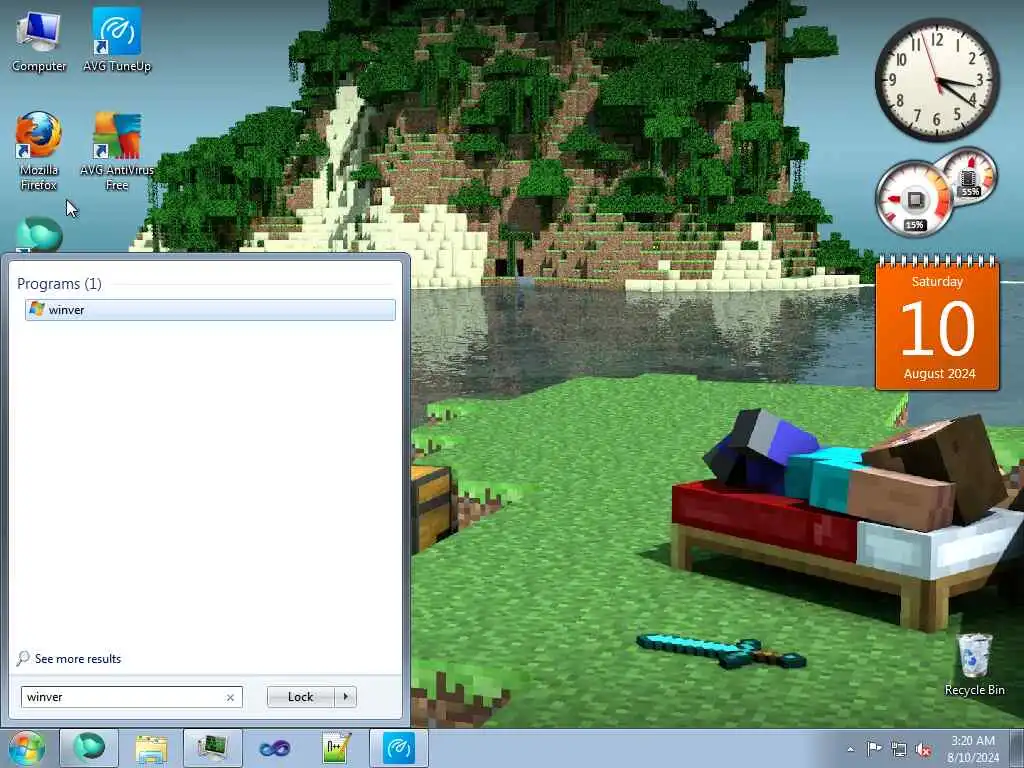This screenshot has height=768, width=1024.
Task: Click the CPU meter gauge showing 15%
Action: pos(914,199)
